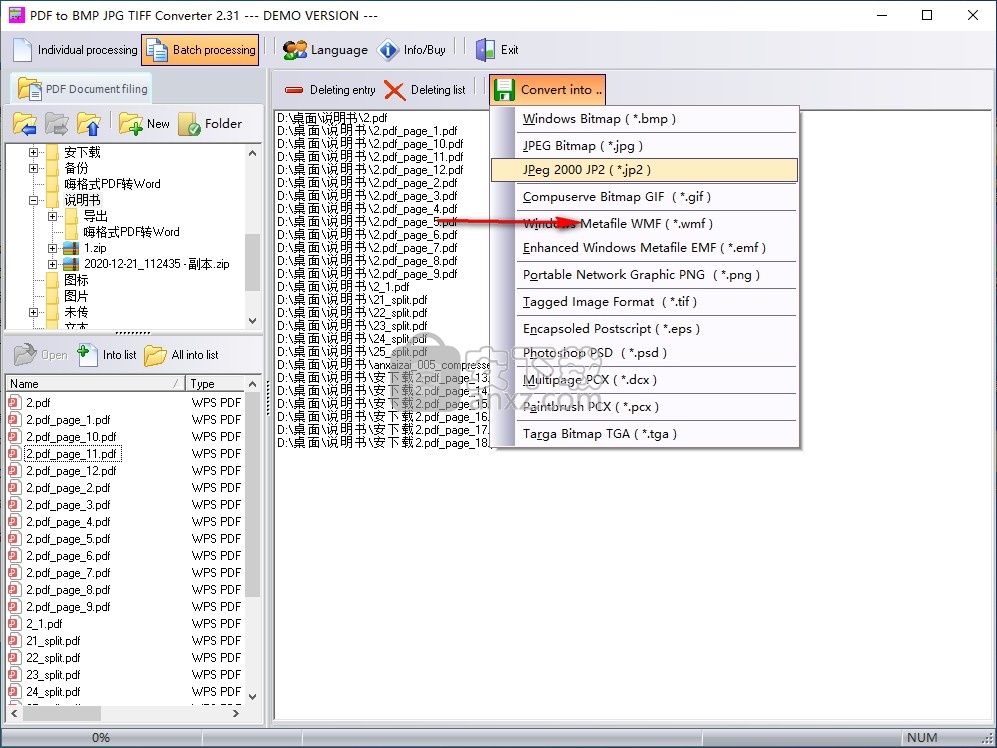This screenshot has width=997, height=748.
Task: Add selected file via Into list
Action: click(106, 354)
